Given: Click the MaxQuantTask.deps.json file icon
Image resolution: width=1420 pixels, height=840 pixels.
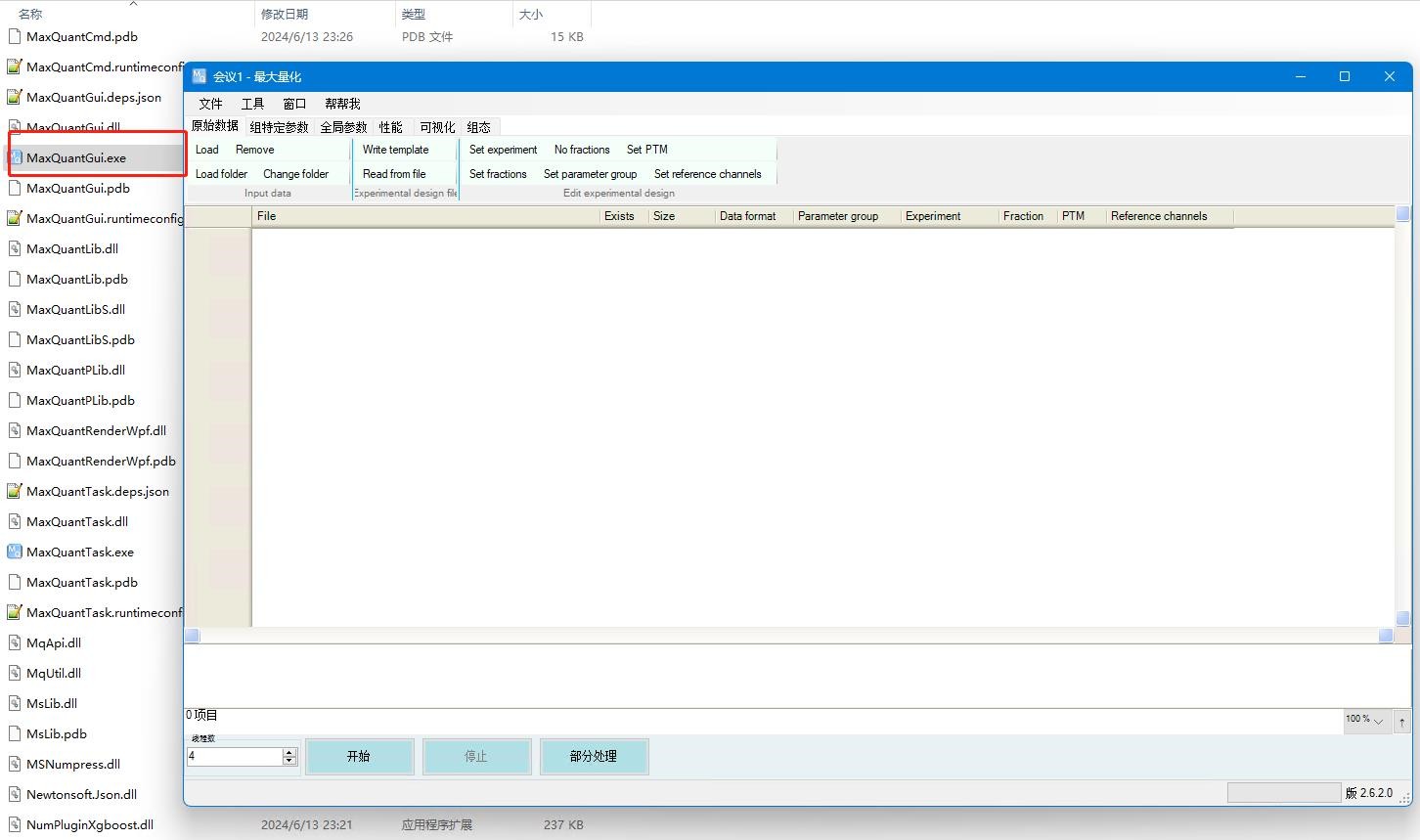Looking at the screenshot, I should pyautogui.click(x=14, y=491).
